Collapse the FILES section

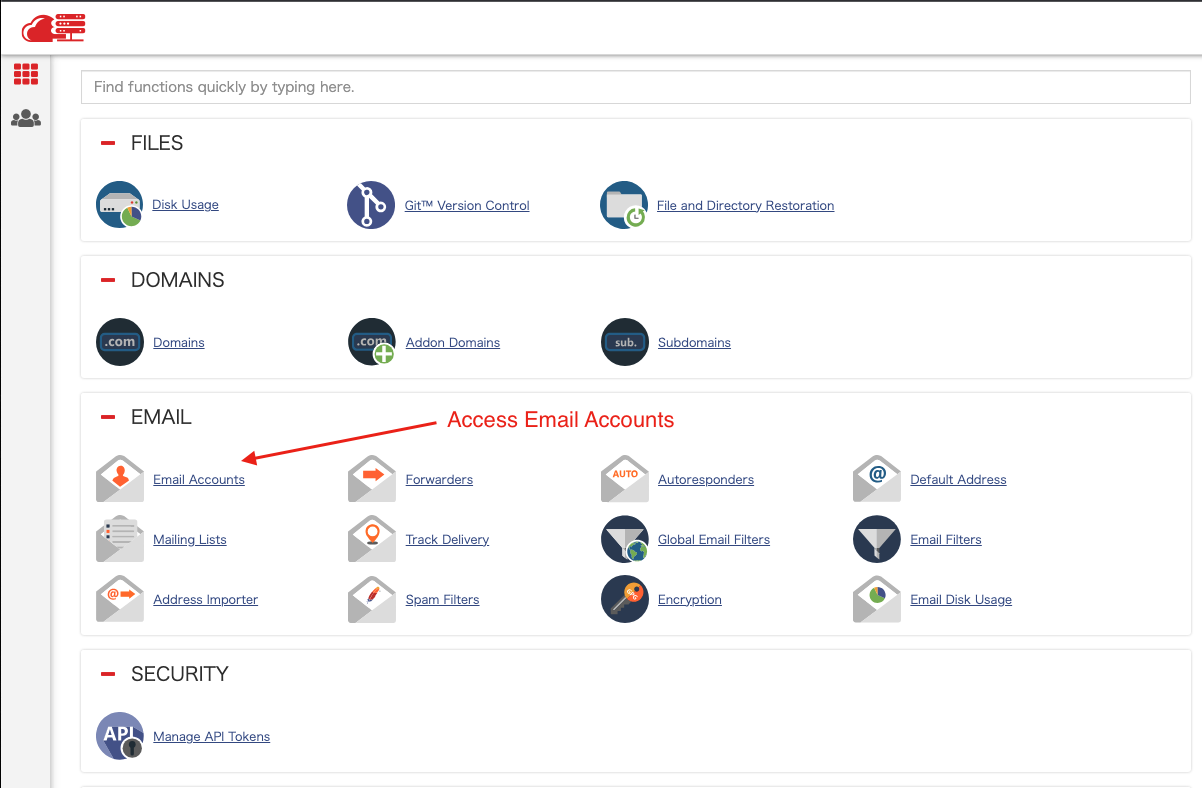tap(108, 143)
